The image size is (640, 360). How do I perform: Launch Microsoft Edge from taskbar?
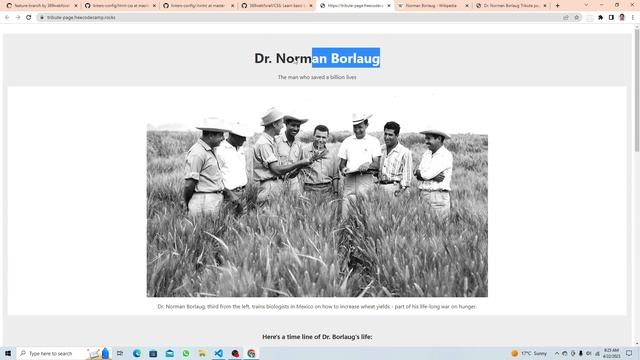pos(137,353)
